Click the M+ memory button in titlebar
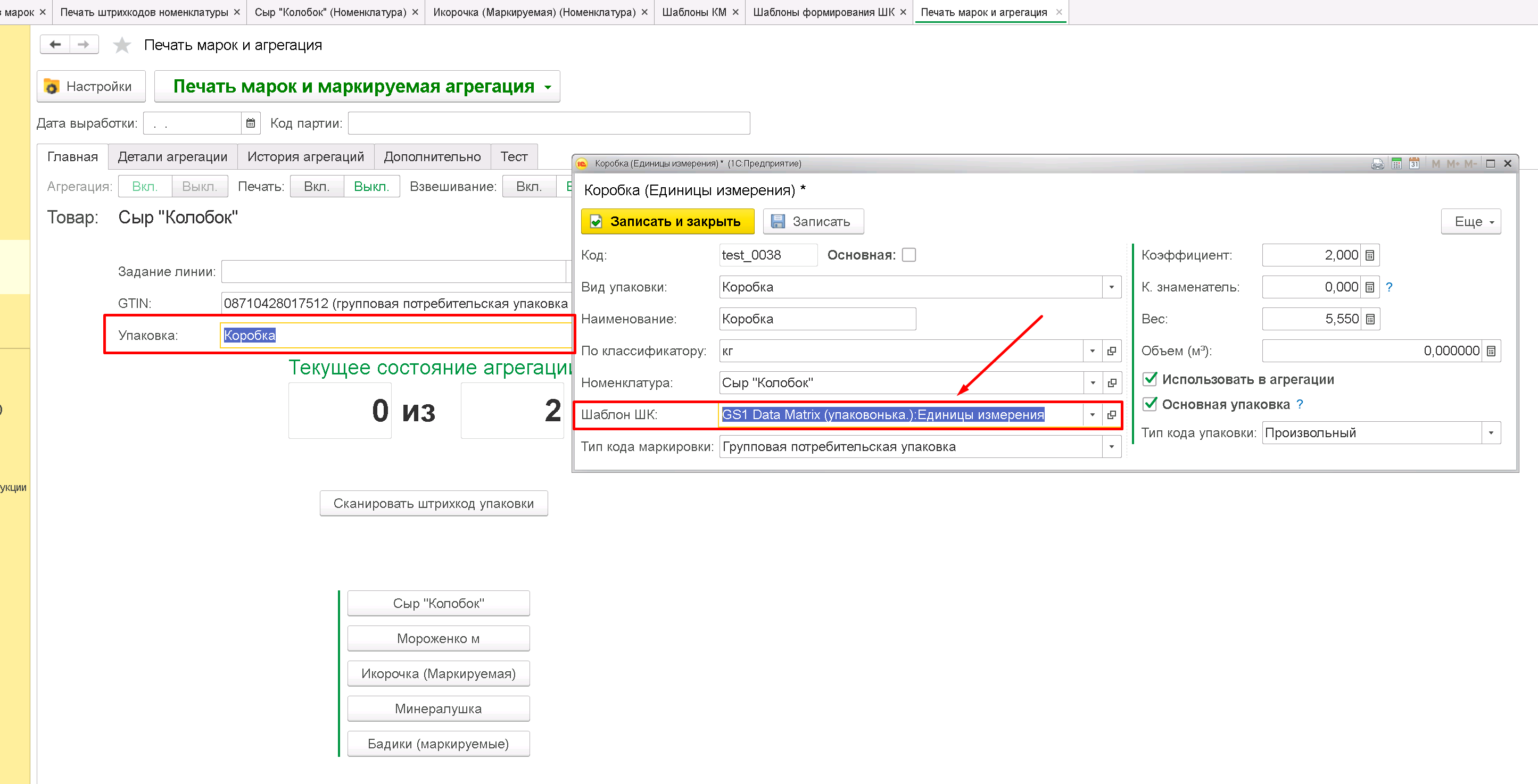 coord(1453,163)
